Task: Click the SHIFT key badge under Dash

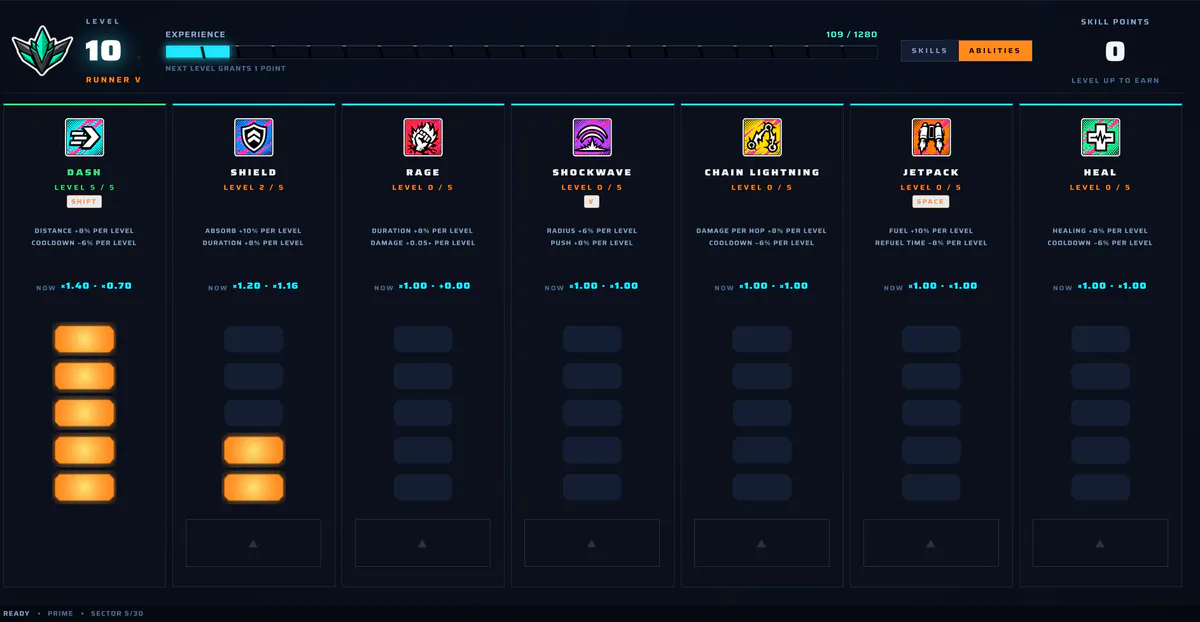Action: pos(84,201)
